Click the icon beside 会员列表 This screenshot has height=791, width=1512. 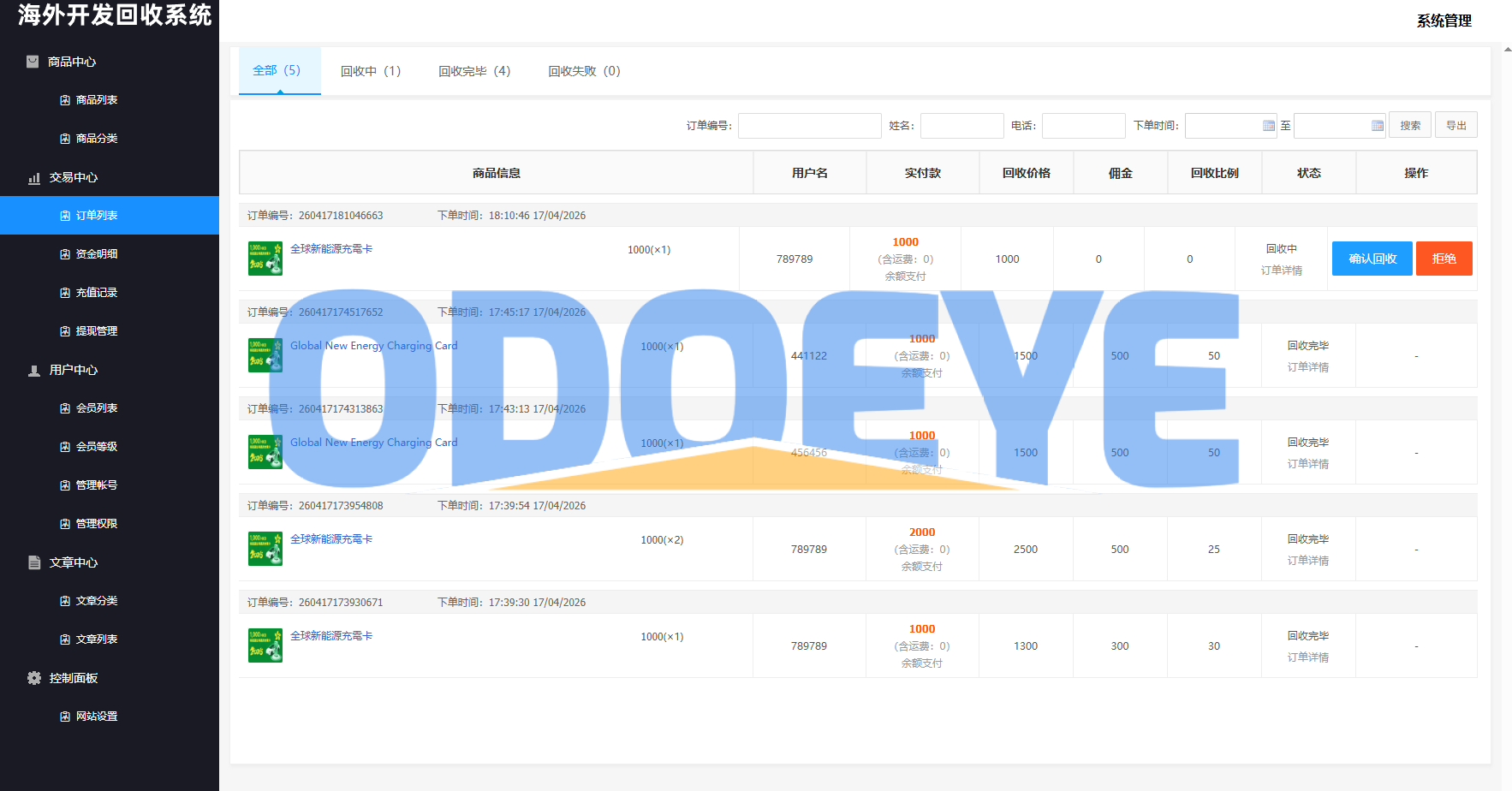coord(65,408)
